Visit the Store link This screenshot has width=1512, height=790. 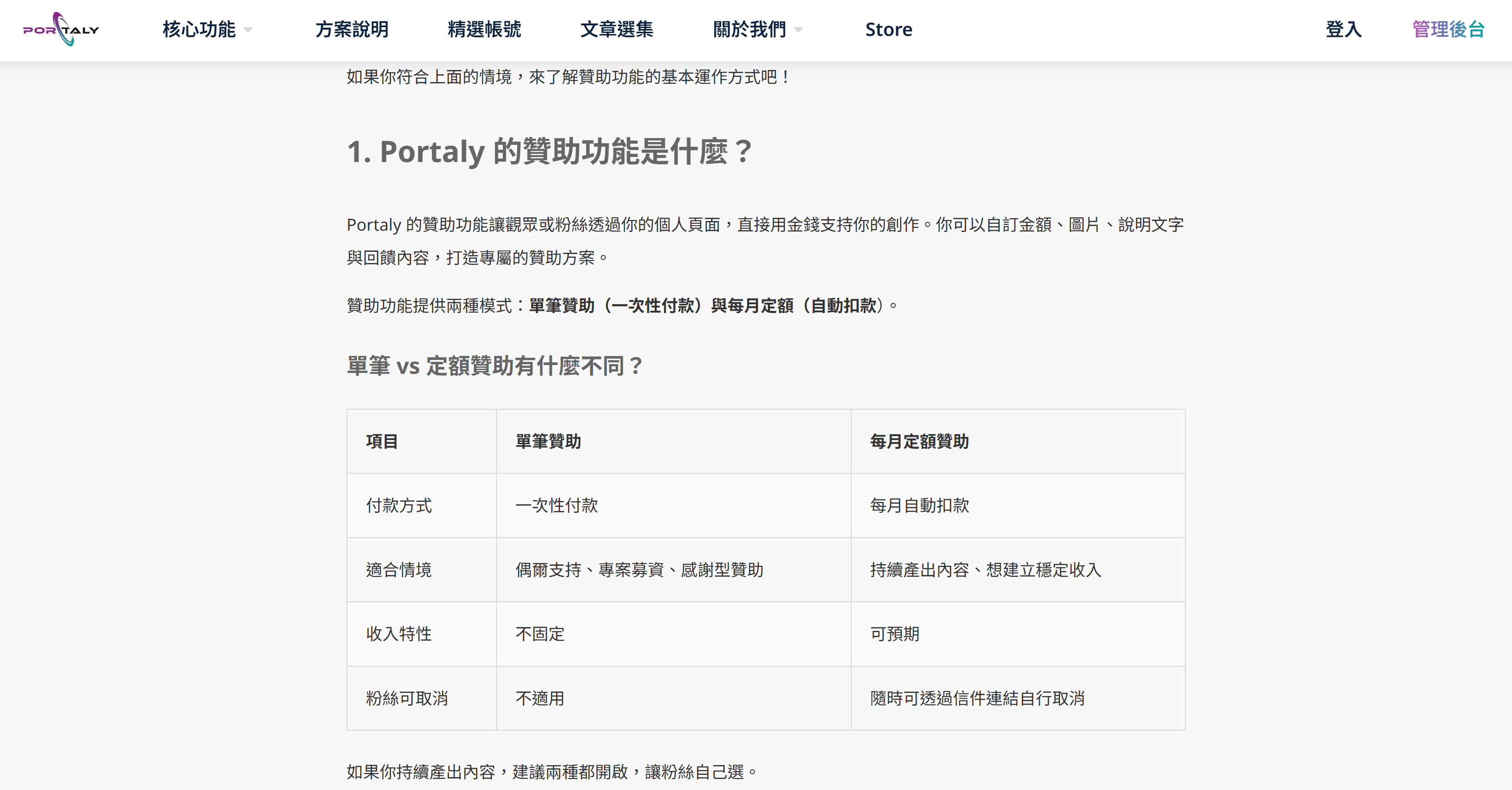point(889,29)
